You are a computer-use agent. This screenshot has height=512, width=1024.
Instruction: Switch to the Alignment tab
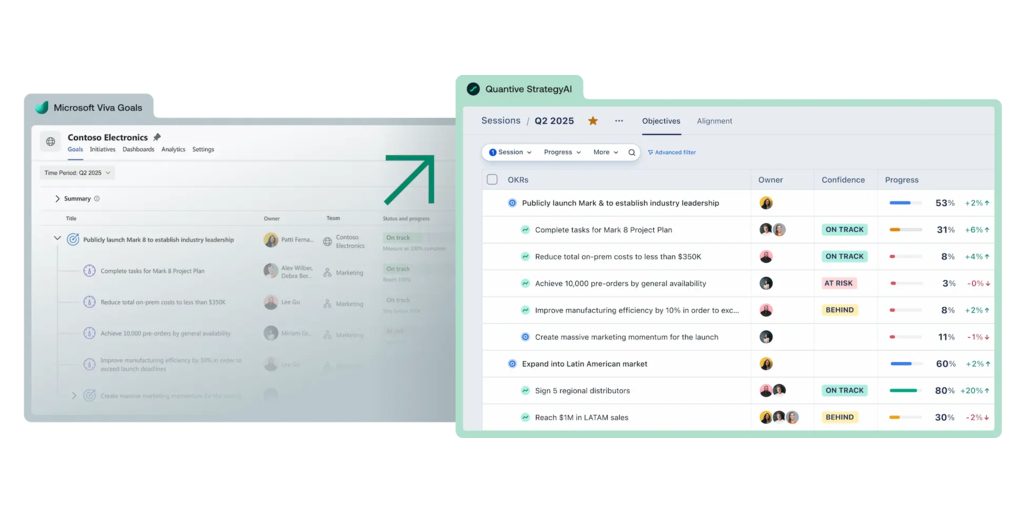point(714,121)
